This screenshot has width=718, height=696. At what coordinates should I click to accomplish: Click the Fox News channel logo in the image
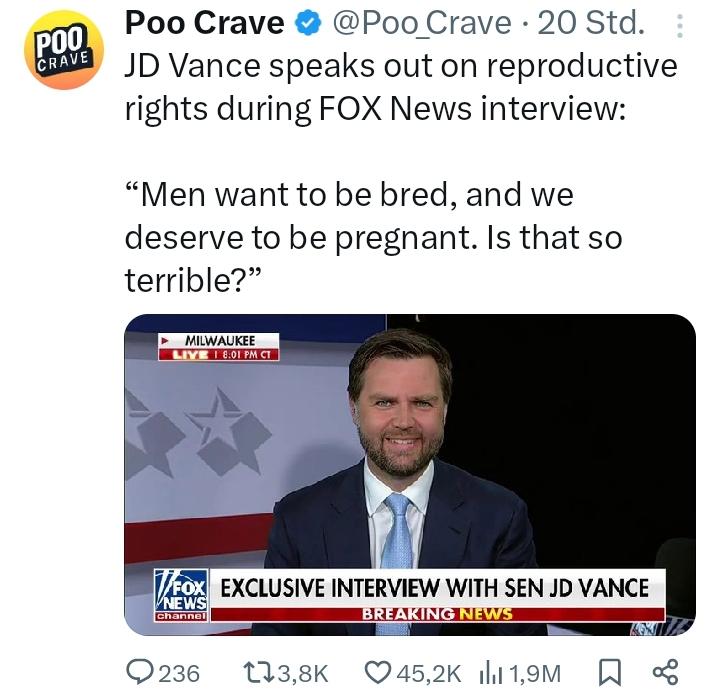click(x=181, y=595)
